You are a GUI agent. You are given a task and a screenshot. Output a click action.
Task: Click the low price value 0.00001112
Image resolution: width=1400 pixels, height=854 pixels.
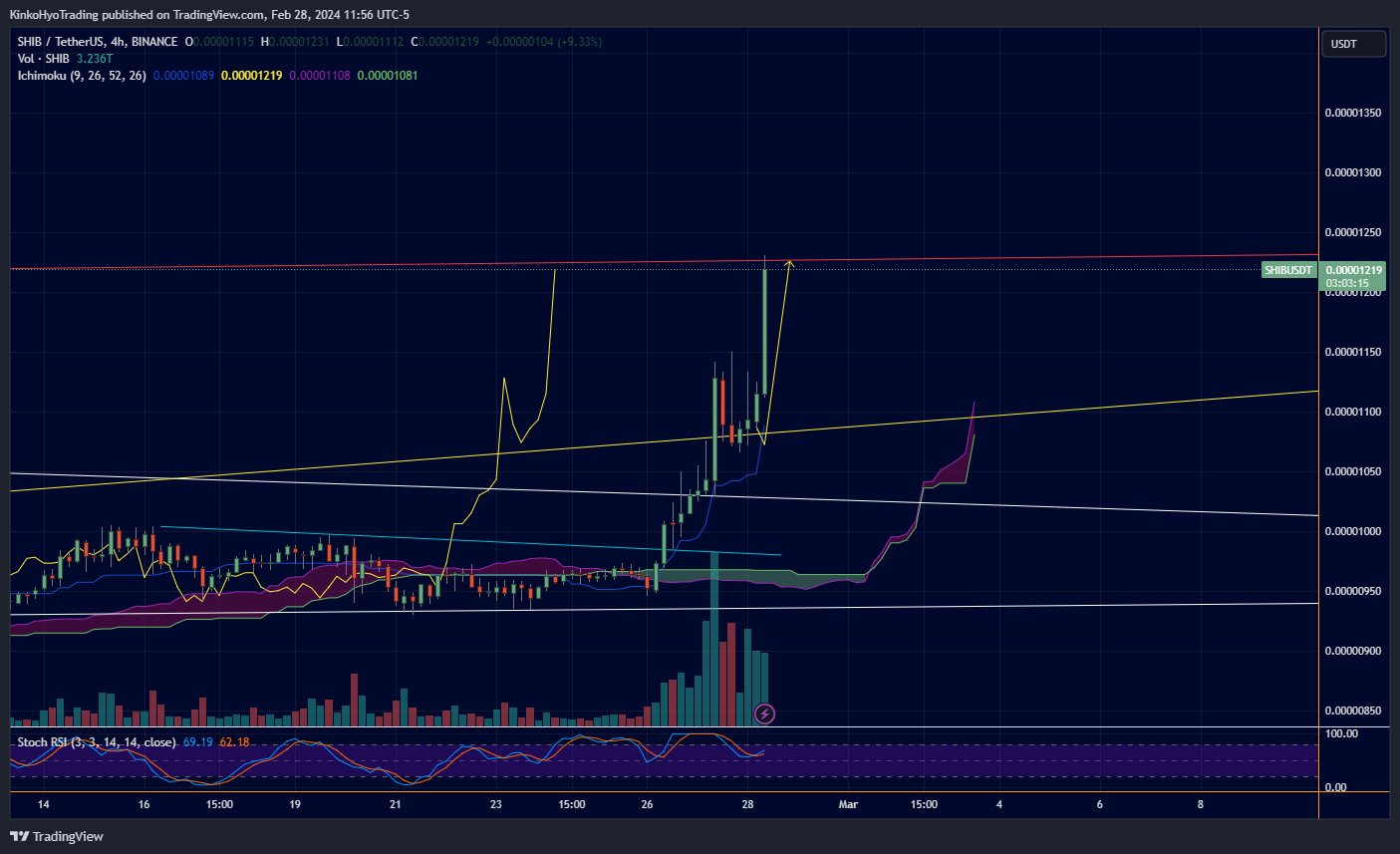pos(374,42)
